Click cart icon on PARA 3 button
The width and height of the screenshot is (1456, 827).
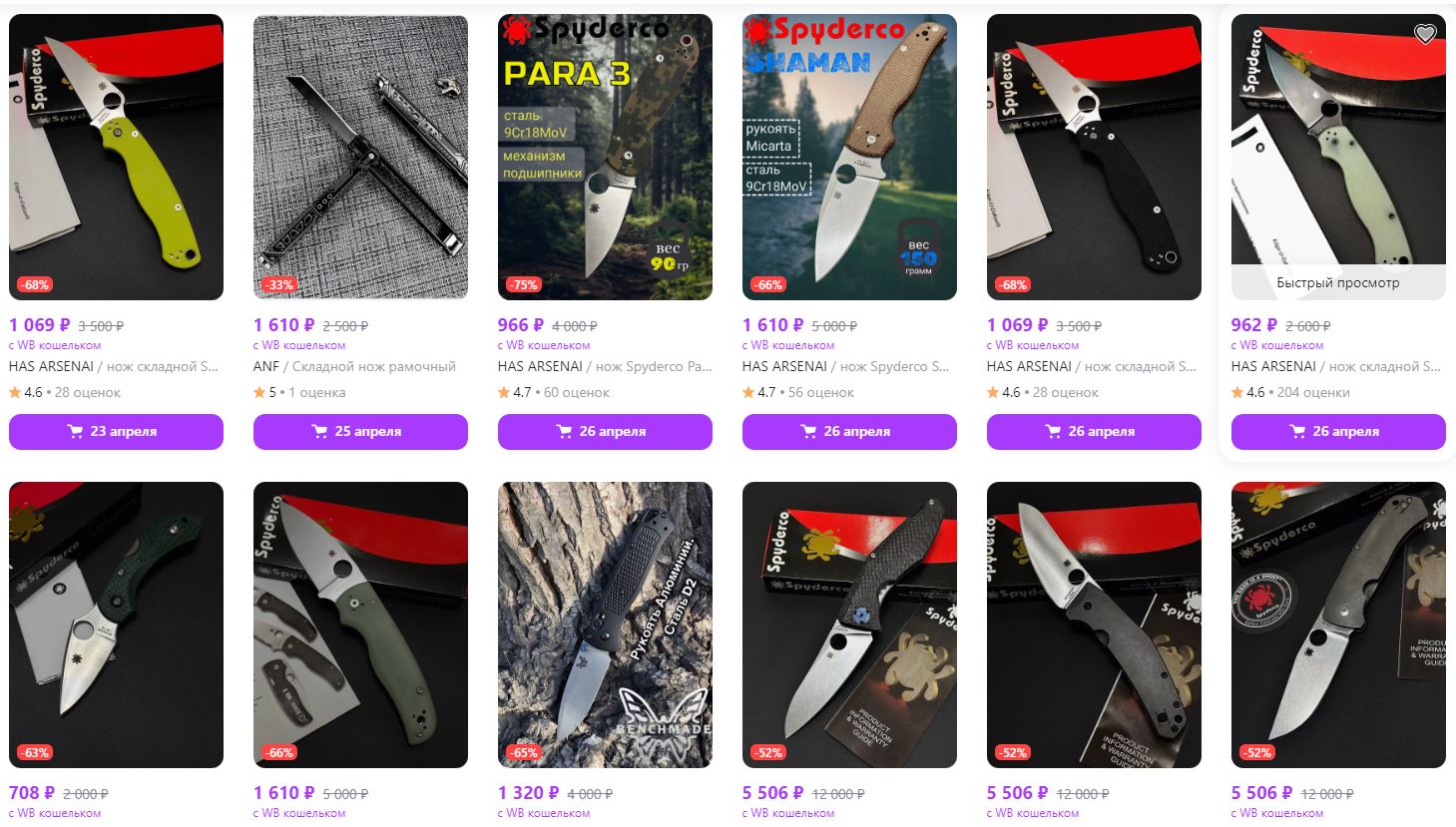(564, 432)
